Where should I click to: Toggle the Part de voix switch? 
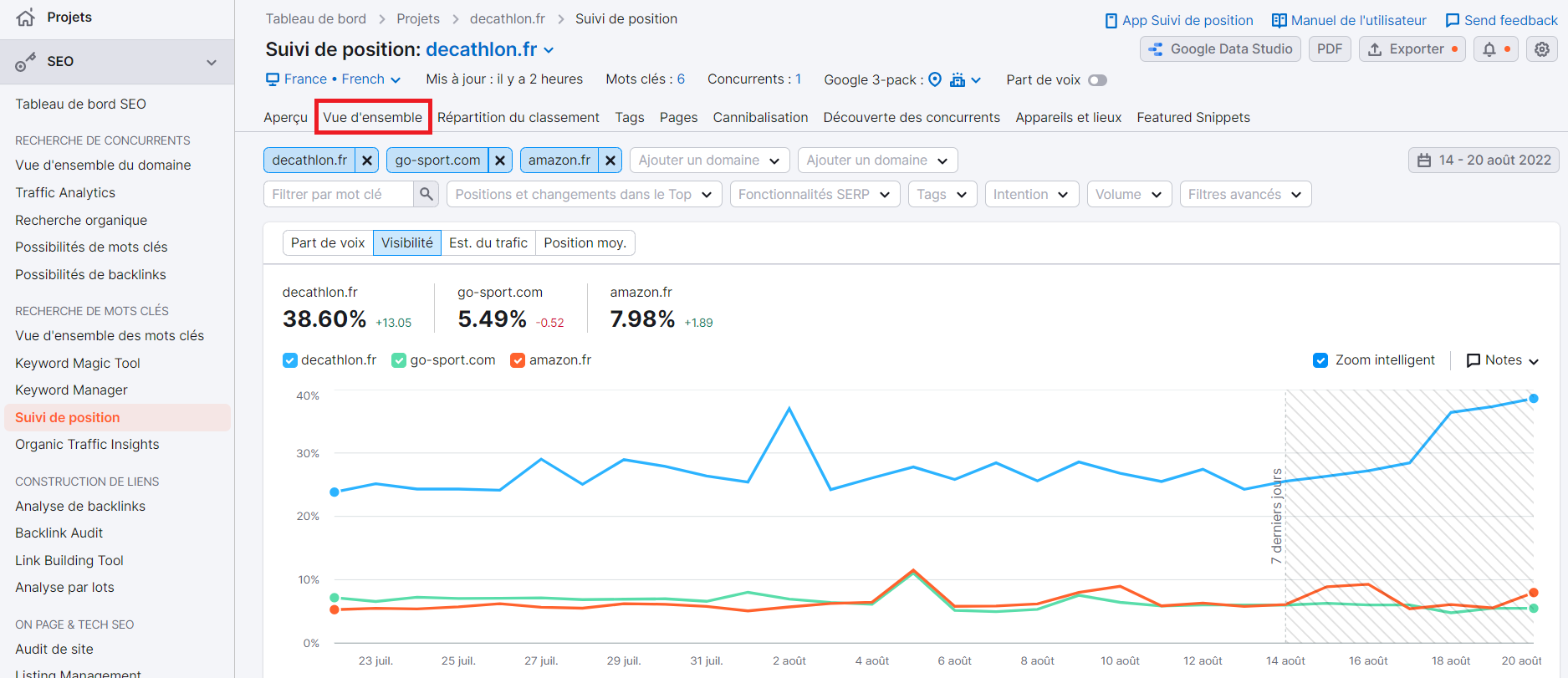pyautogui.click(x=1097, y=80)
